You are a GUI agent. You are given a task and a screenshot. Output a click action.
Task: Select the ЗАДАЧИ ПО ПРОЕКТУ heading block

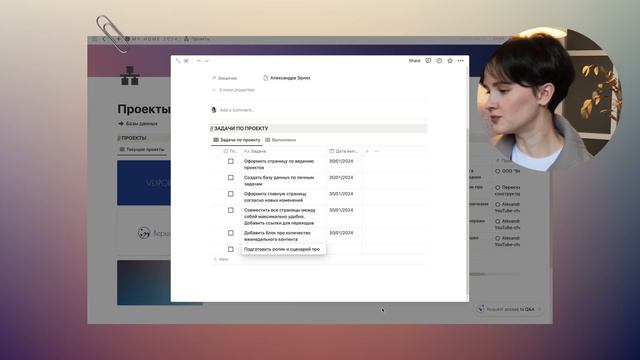[318, 128]
